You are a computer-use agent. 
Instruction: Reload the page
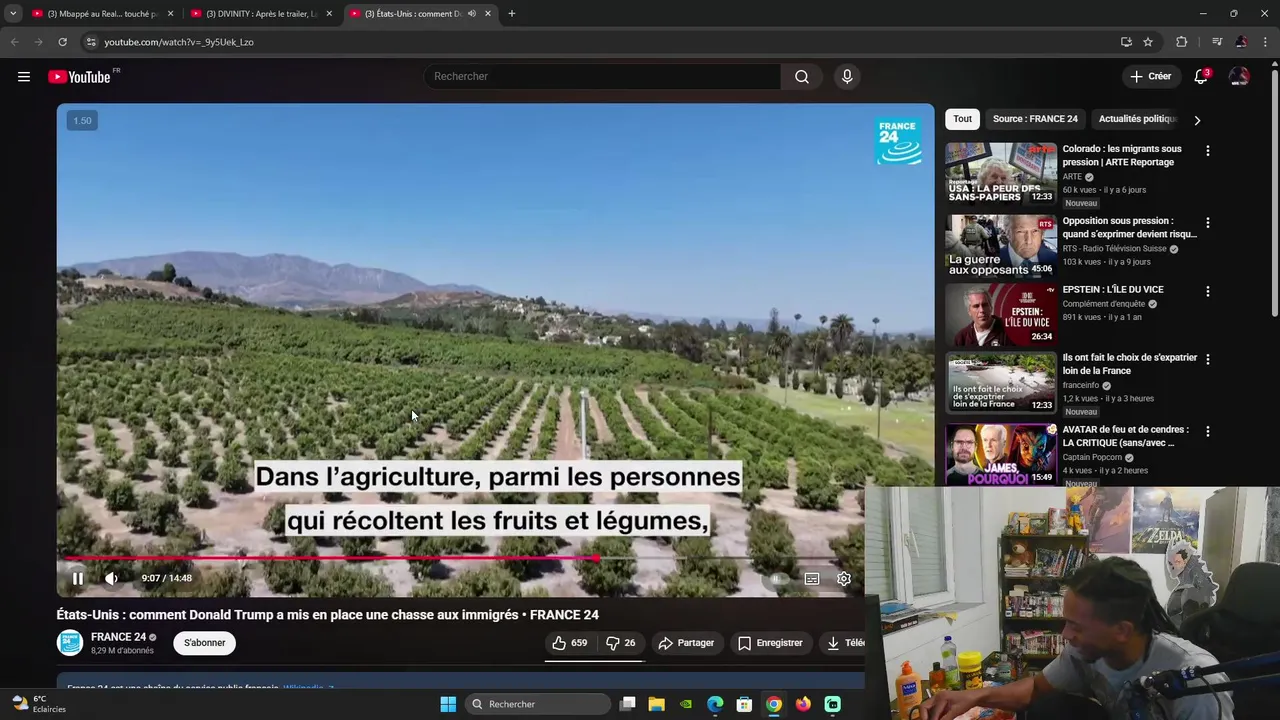pos(62,42)
